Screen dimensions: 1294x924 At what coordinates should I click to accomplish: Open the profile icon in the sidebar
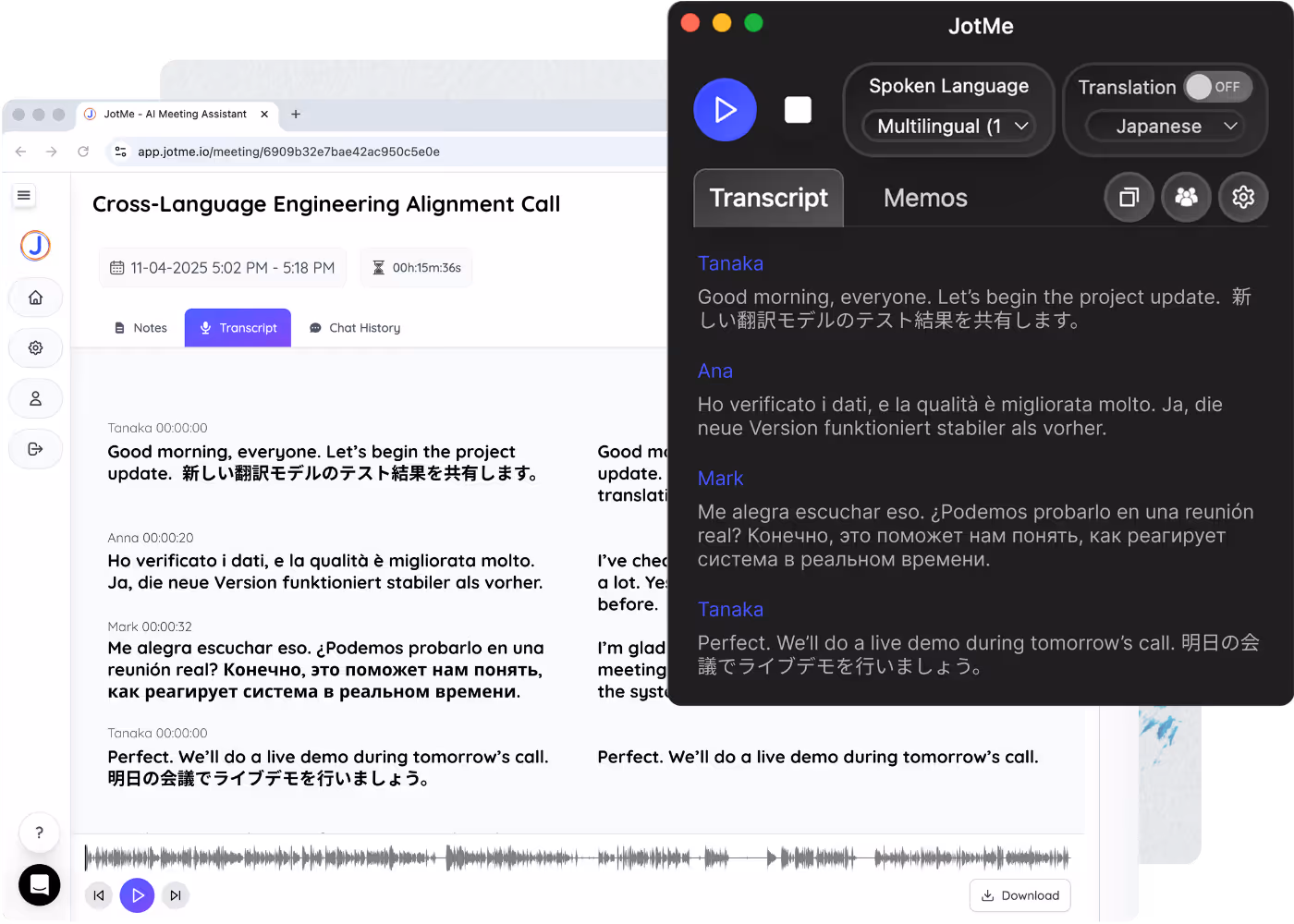point(35,398)
